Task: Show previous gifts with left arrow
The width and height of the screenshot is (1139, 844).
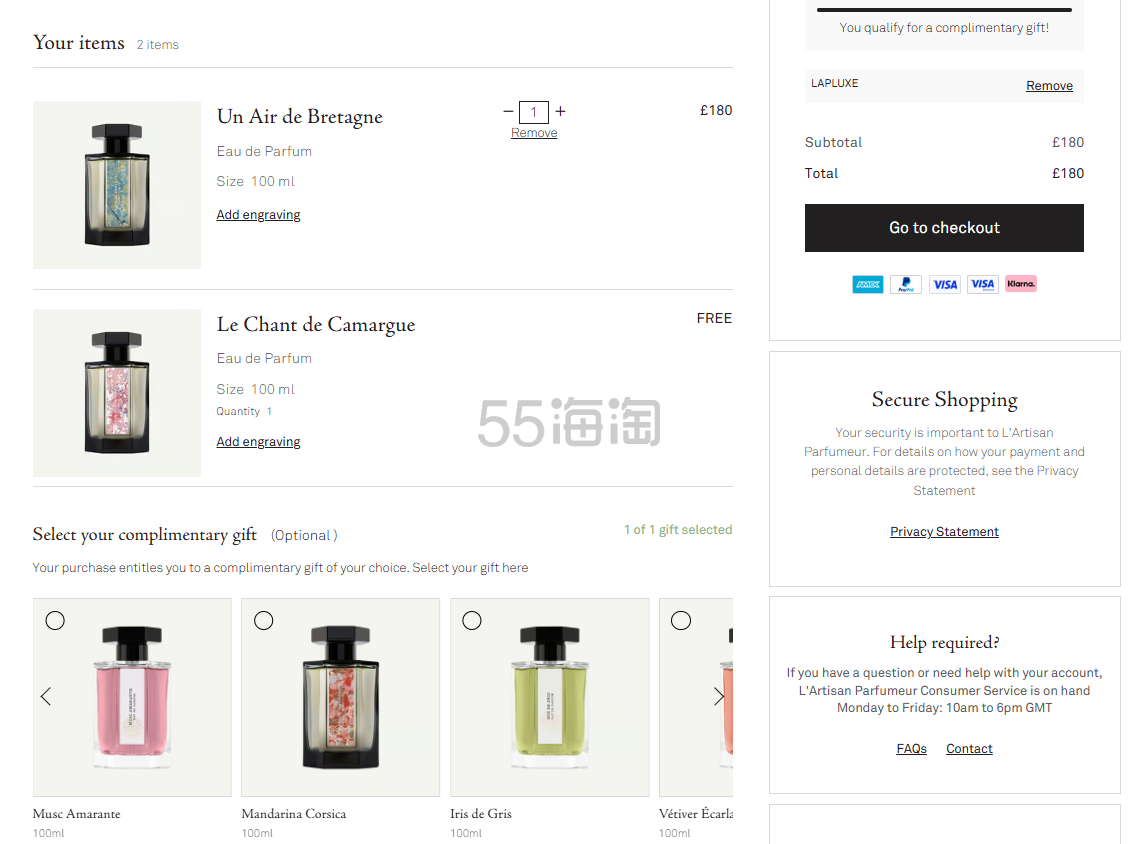Action: click(x=46, y=697)
